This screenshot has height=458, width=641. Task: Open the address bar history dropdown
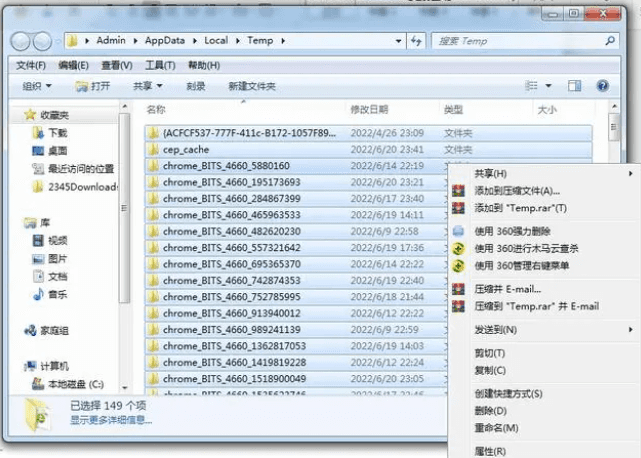click(x=398, y=41)
